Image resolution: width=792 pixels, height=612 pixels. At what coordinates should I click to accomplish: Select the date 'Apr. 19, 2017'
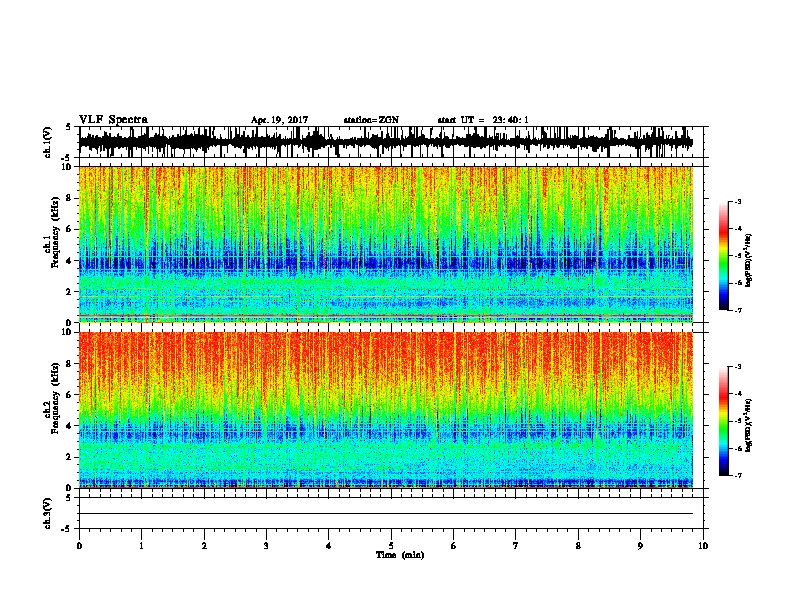(x=279, y=120)
